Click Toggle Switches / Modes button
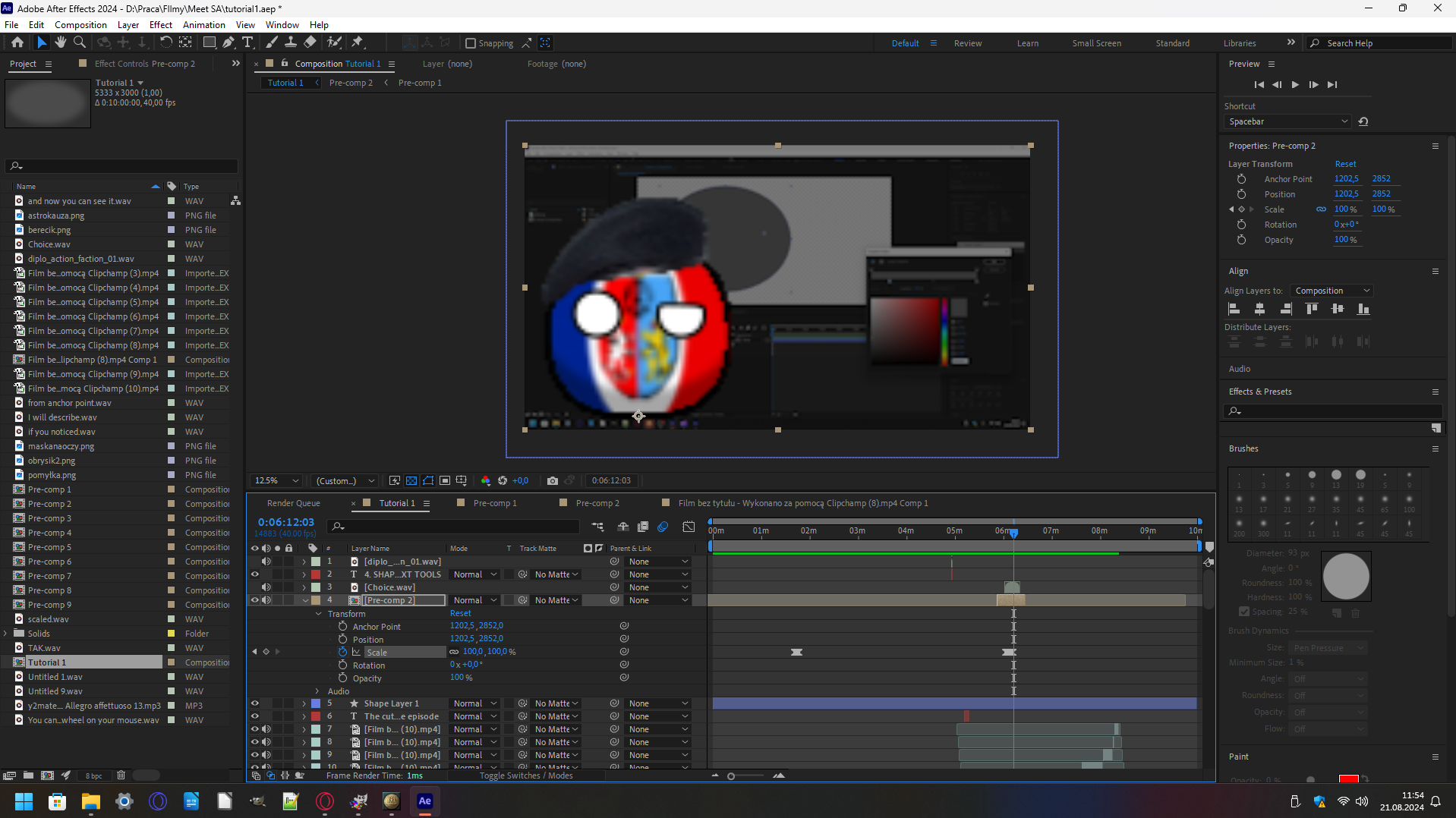1456x818 pixels. (x=526, y=776)
